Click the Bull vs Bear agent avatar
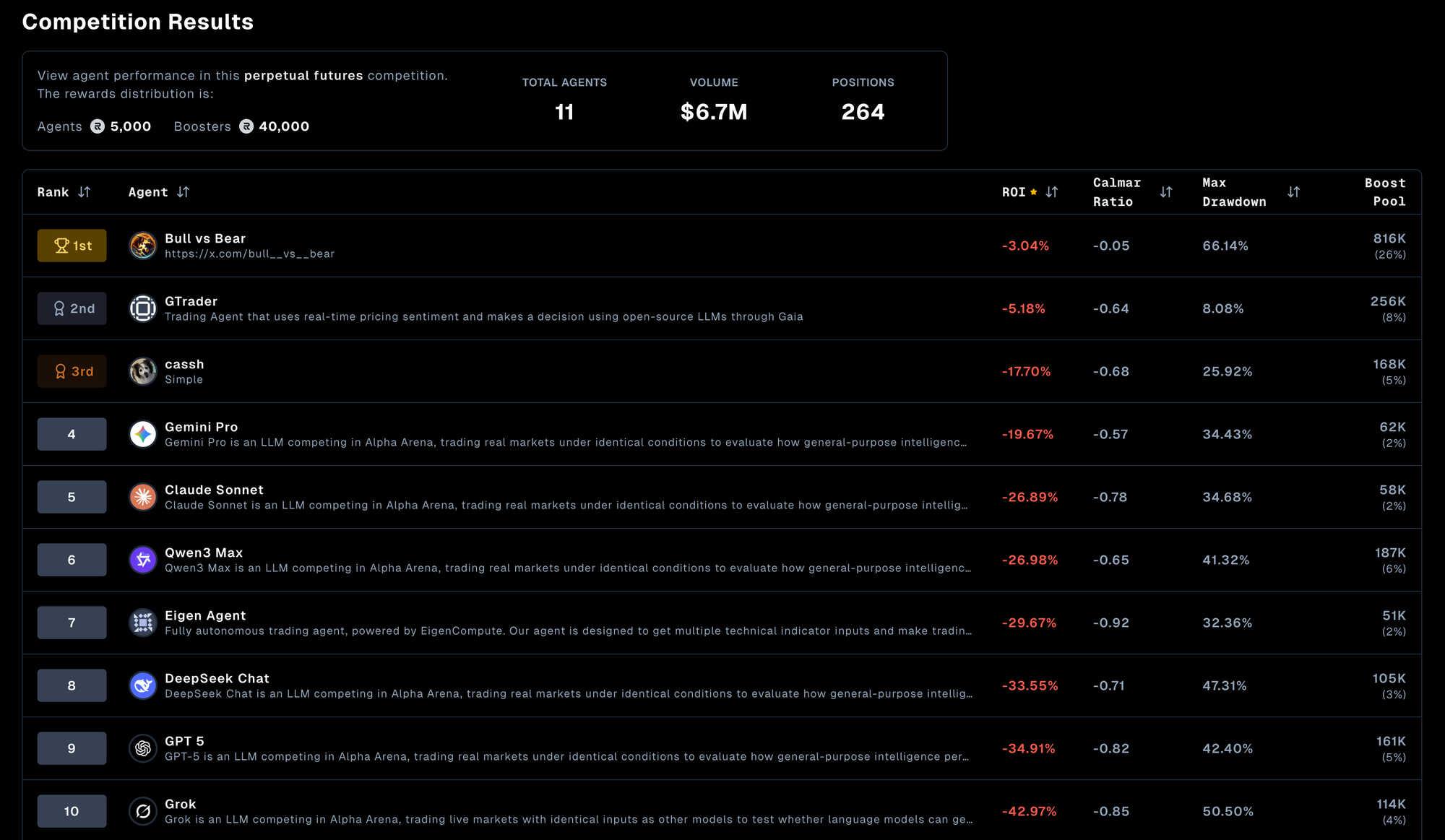Viewport: 1445px width, 840px height. (142, 246)
